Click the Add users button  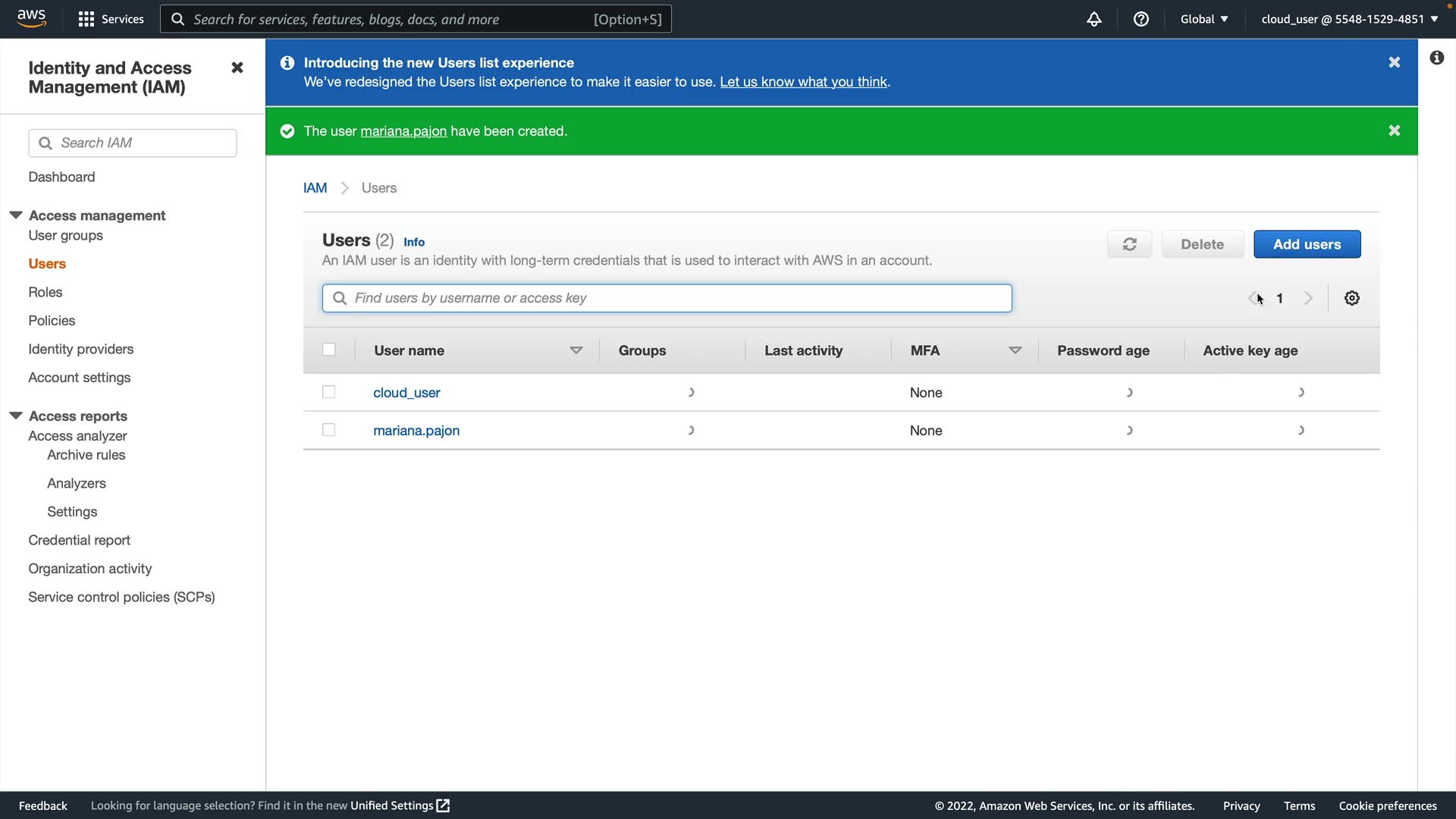coord(1306,244)
